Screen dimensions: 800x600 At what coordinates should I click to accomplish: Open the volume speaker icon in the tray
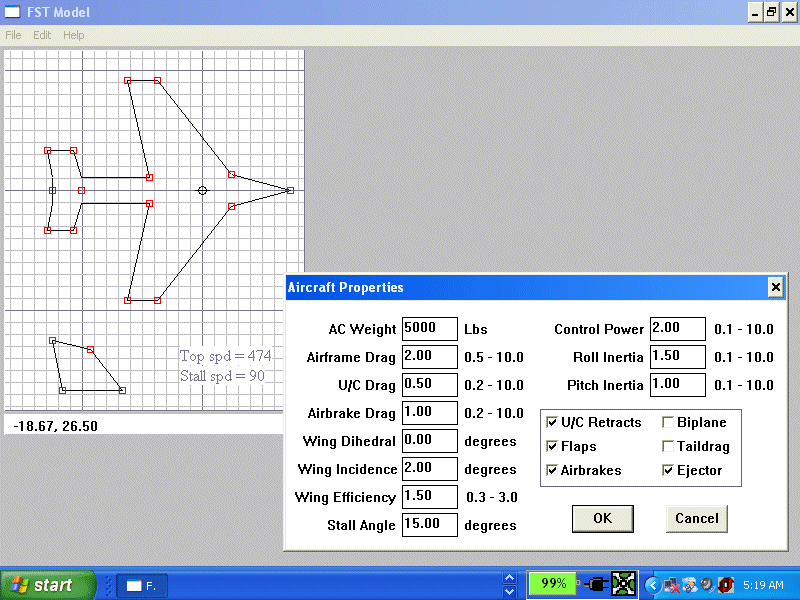point(705,585)
